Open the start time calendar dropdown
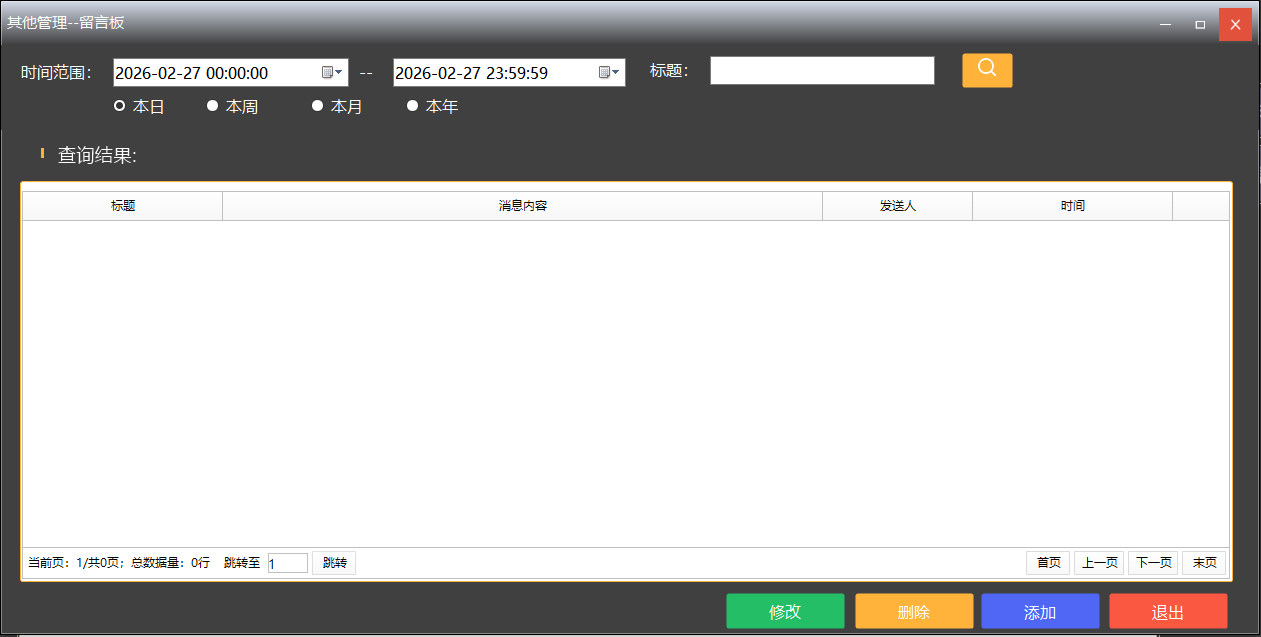1261x637 pixels. pyautogui.click(x=332, y=72)
